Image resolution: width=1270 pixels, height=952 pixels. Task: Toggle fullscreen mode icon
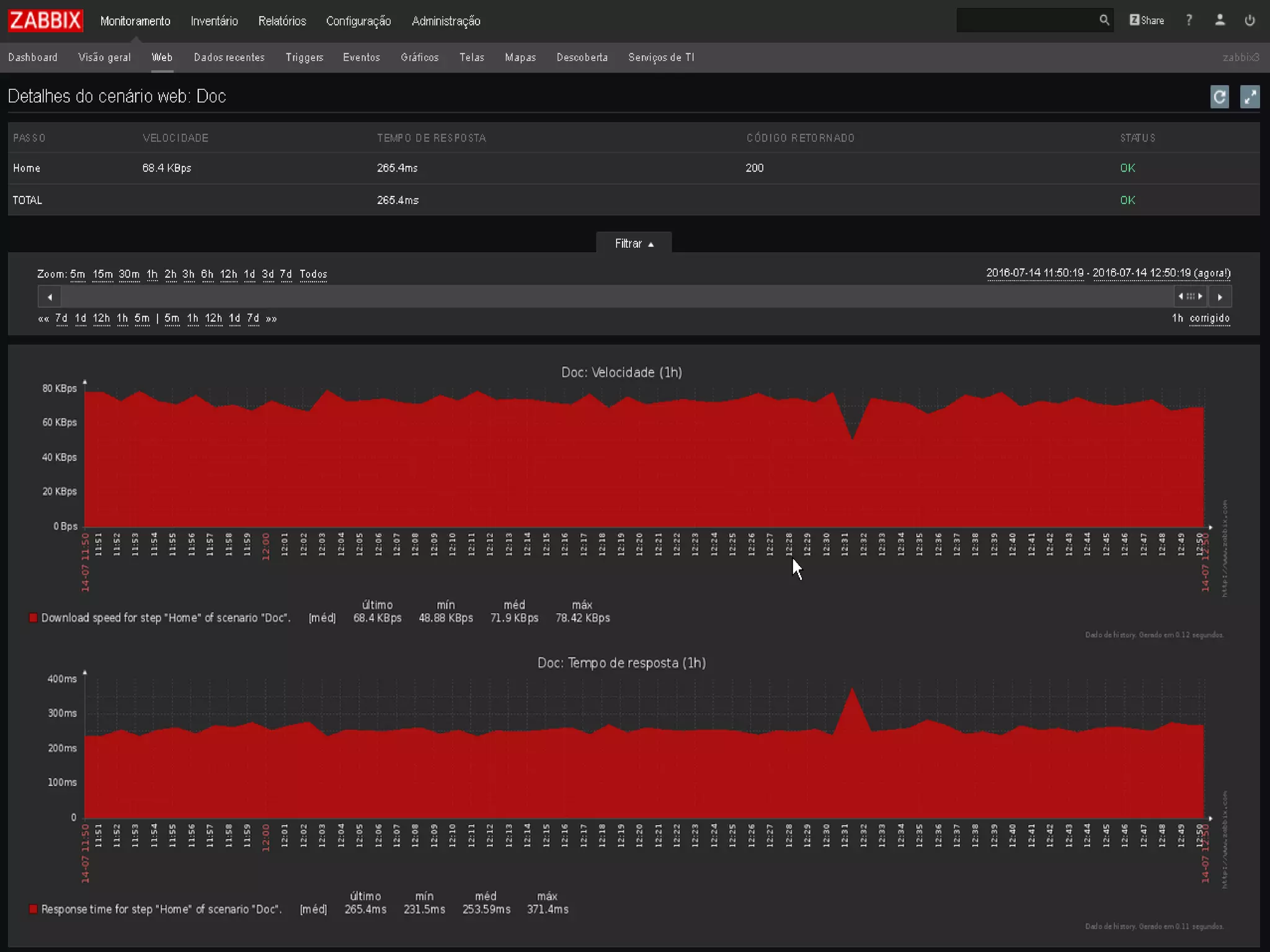[x=1250, y=97]
